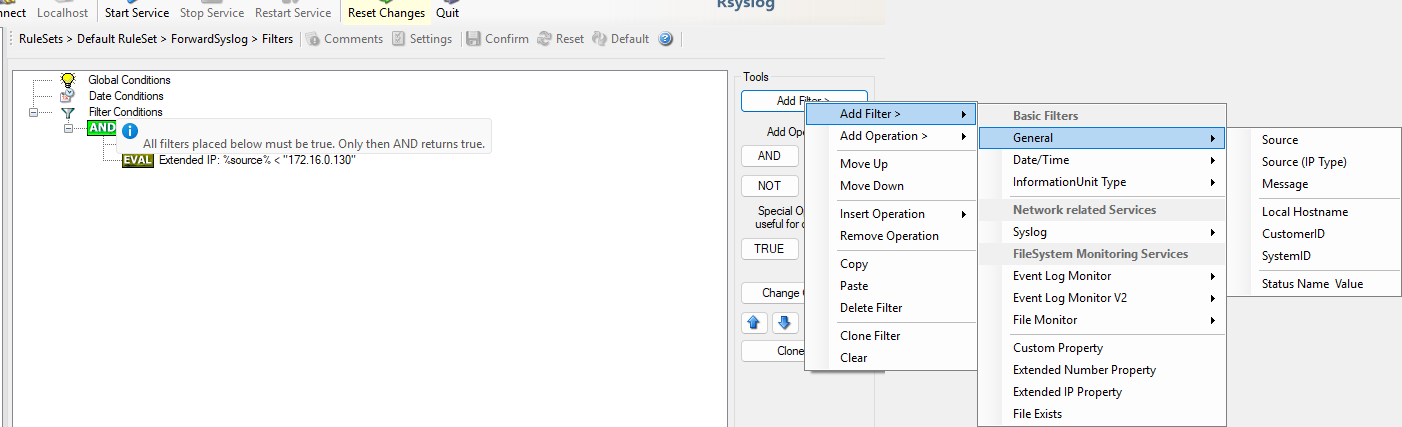Click the Localhost toolbar button
The height and width of the screenshot is (427, 1402).
62,13
